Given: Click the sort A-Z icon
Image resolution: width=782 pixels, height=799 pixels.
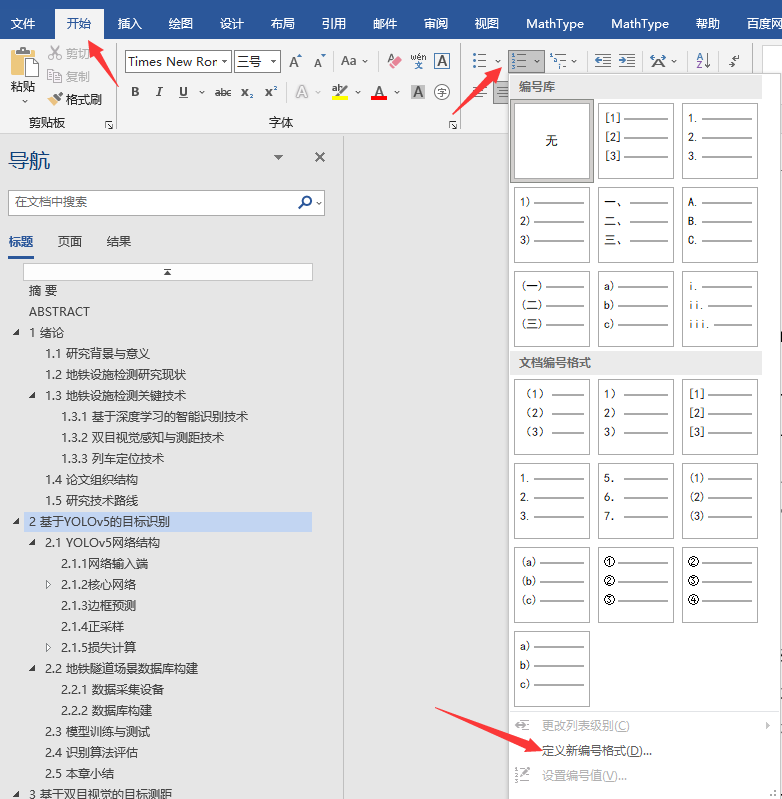Looking at the screenshot, I should tap(703, 61).
